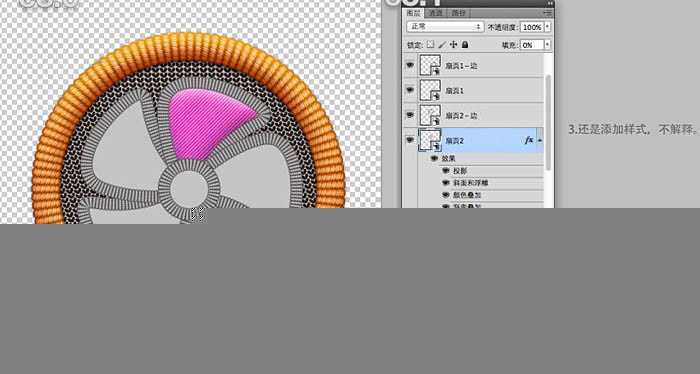The width and height of the screenshot is (700, 374).
Task: Hide the 扇页1 layer
Action: (410, 90)
